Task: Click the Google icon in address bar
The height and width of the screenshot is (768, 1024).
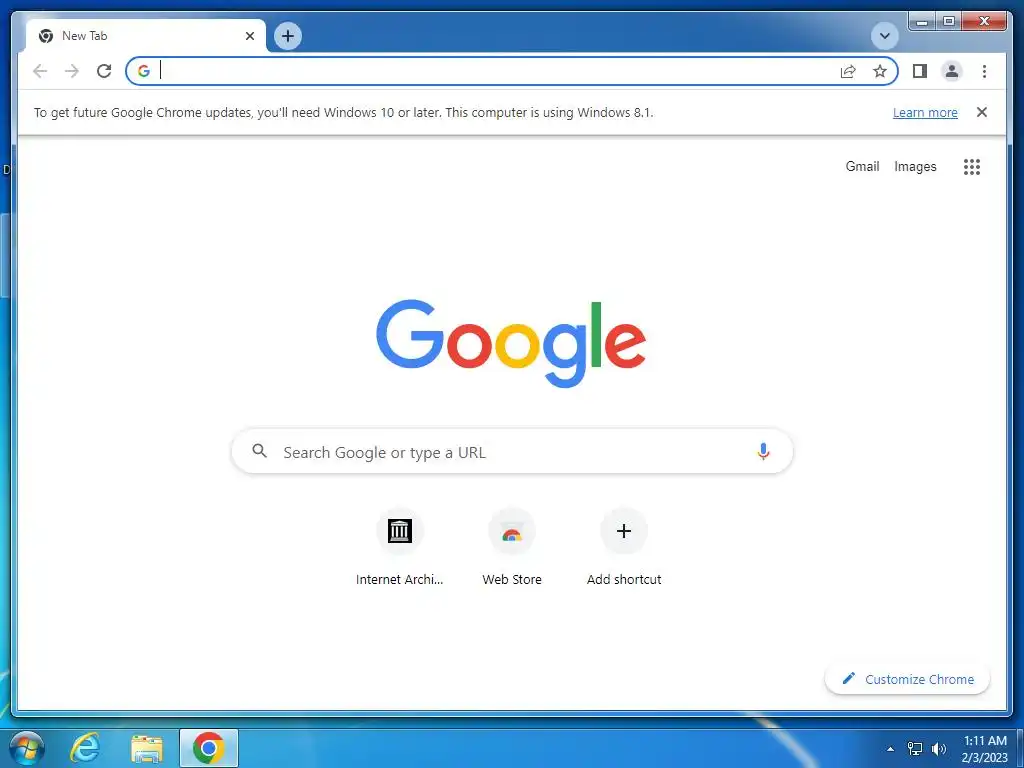Action: click(x=144, y=71)
